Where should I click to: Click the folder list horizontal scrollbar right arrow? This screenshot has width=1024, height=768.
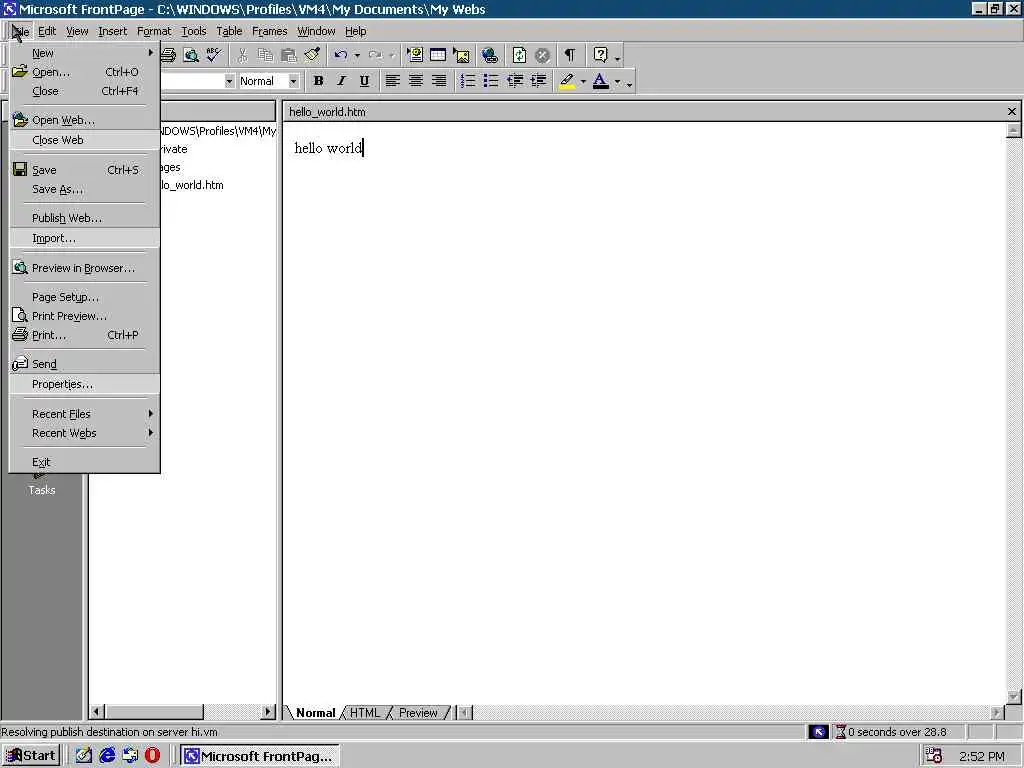(x=268, y=712)
